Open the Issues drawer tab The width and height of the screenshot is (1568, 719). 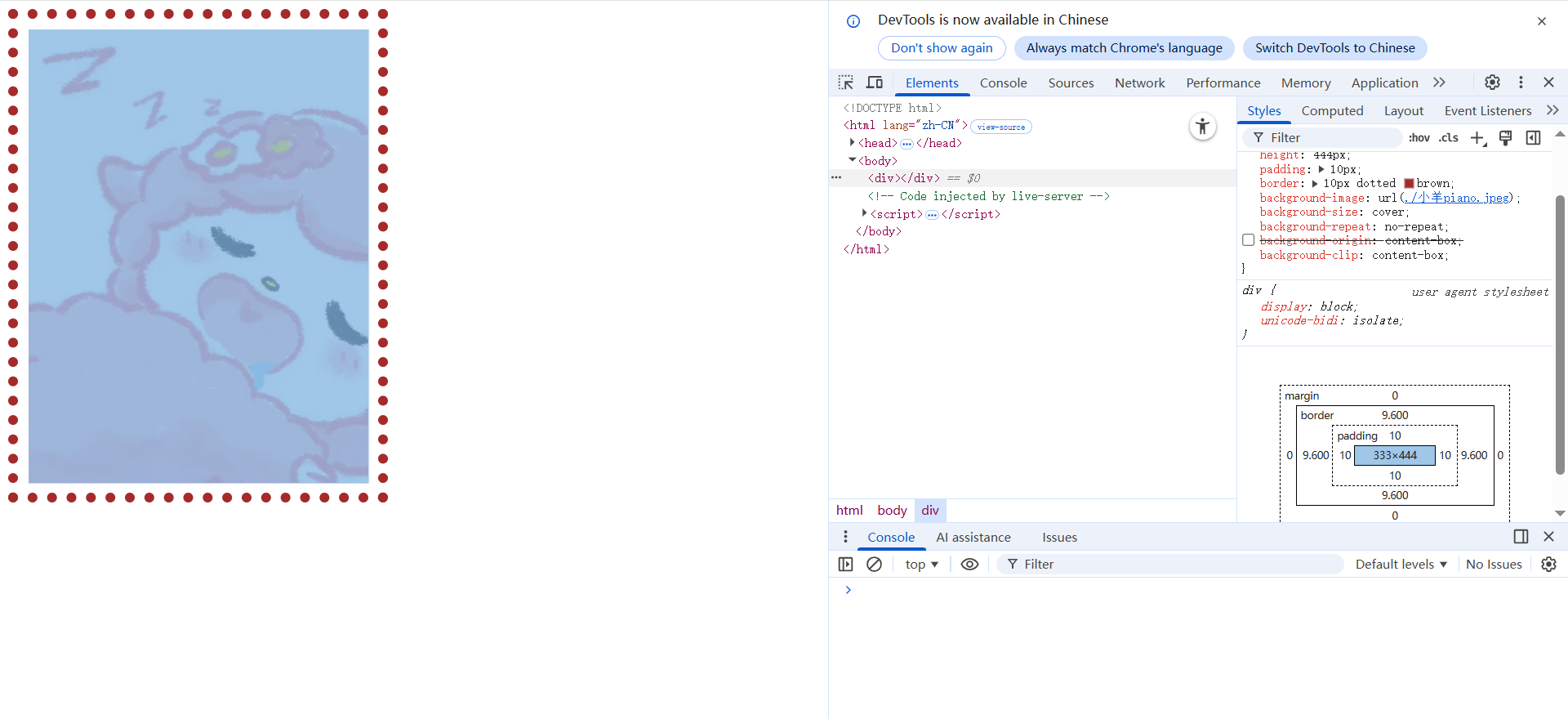click(1059, 538)
